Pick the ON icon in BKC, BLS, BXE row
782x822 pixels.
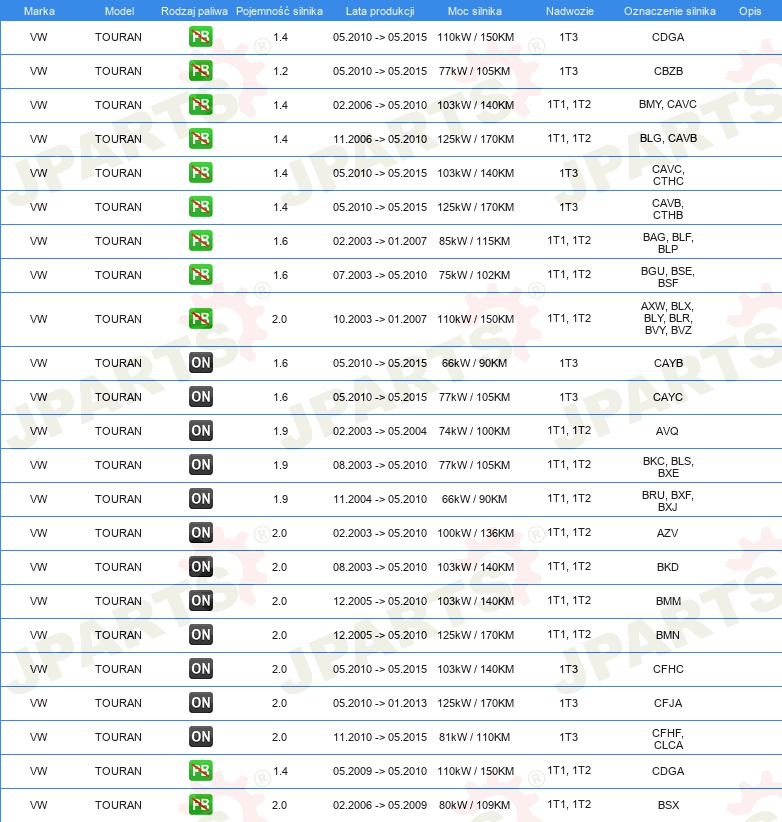coord(201,464)
